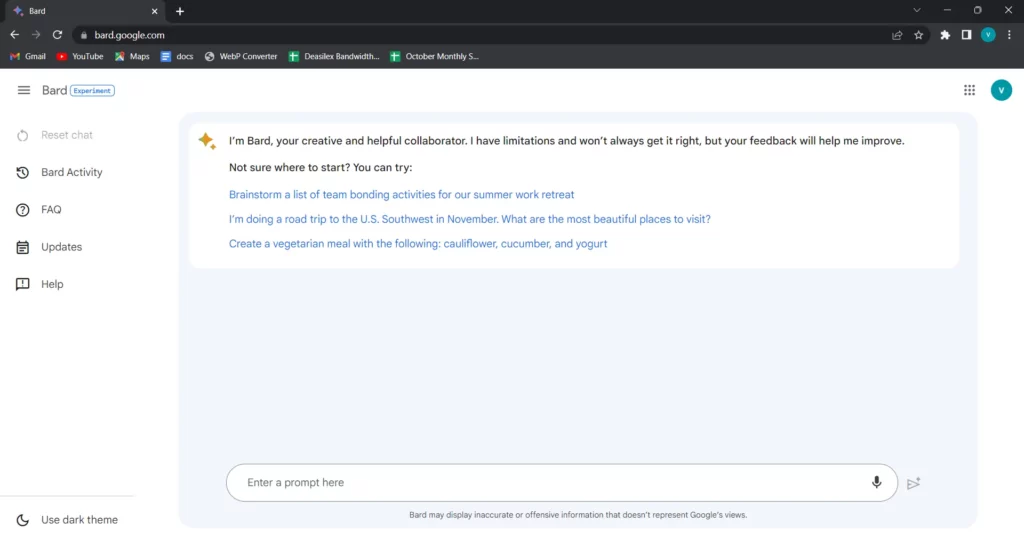Open the YouTube bookmark

coord(80,56)
